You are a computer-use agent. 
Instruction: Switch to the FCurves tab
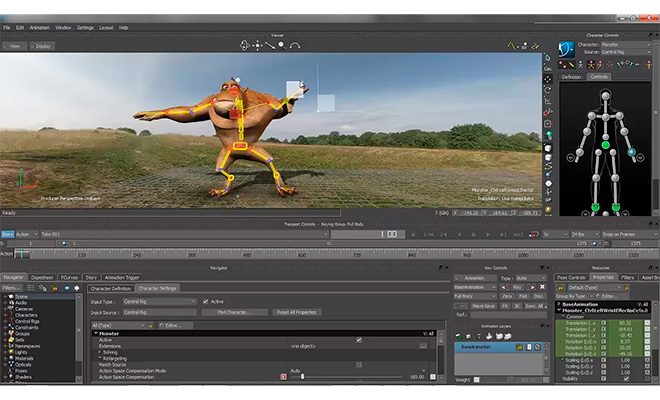point(69,277)
